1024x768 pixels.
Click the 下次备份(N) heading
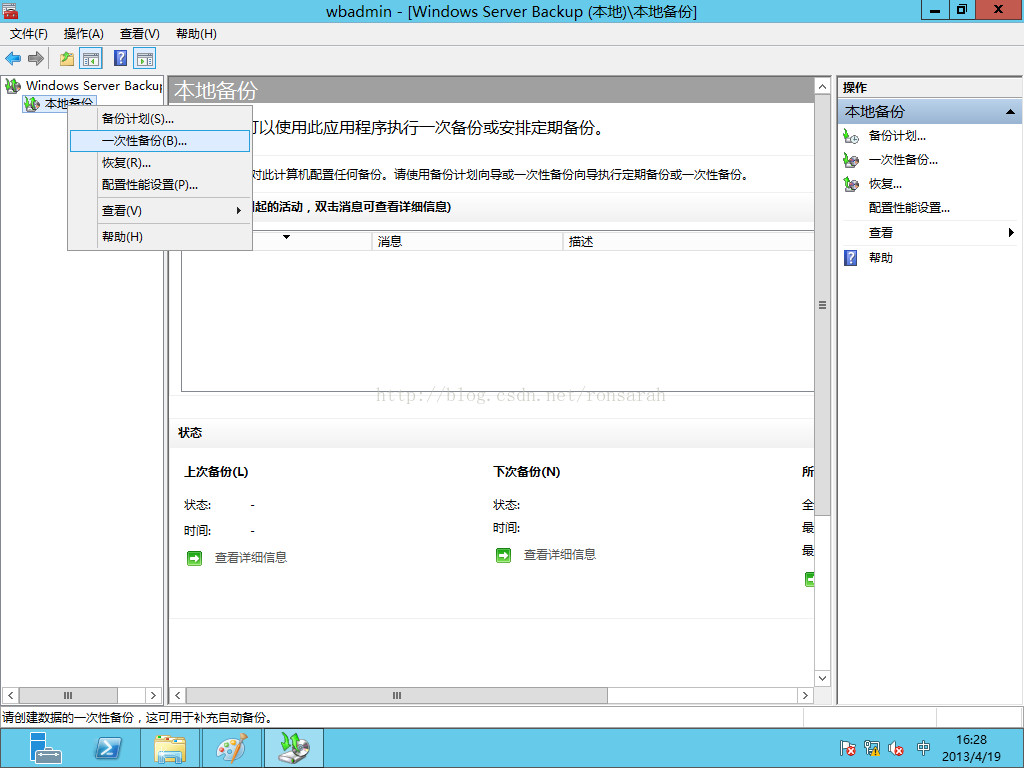click(x=526, y=472)
